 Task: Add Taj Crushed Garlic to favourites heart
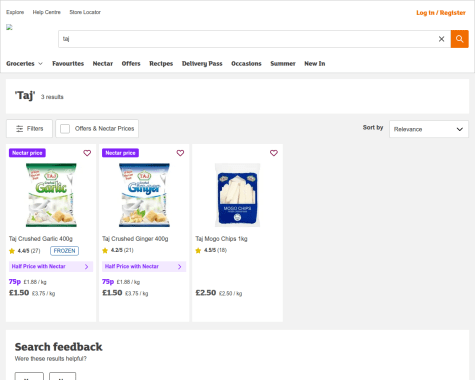pyautogui.click(x=87, y=153)
